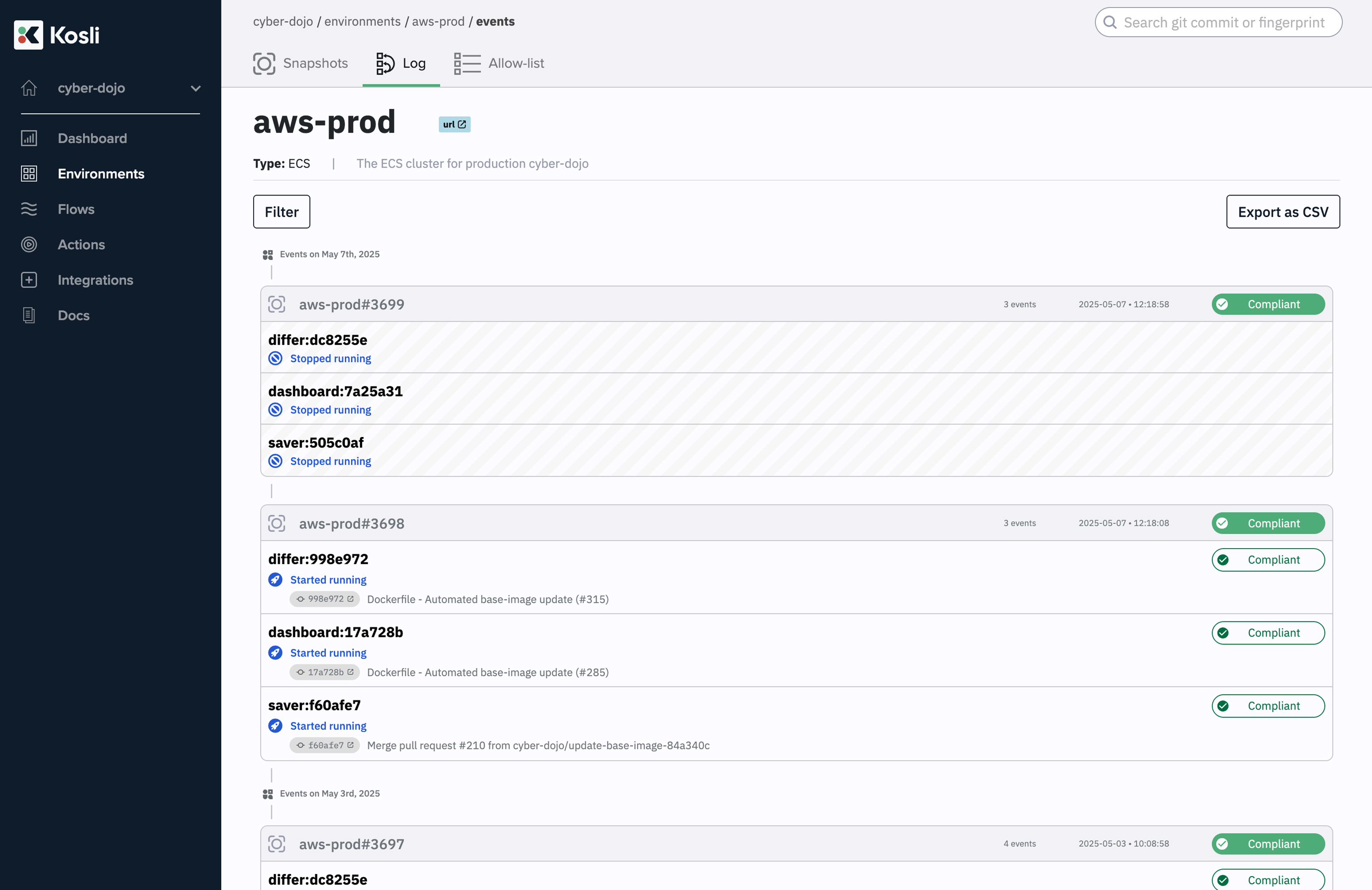The image size is (1372, 890).
Task: Click artifact dashboard:17a728b
Action: point(335,632)
